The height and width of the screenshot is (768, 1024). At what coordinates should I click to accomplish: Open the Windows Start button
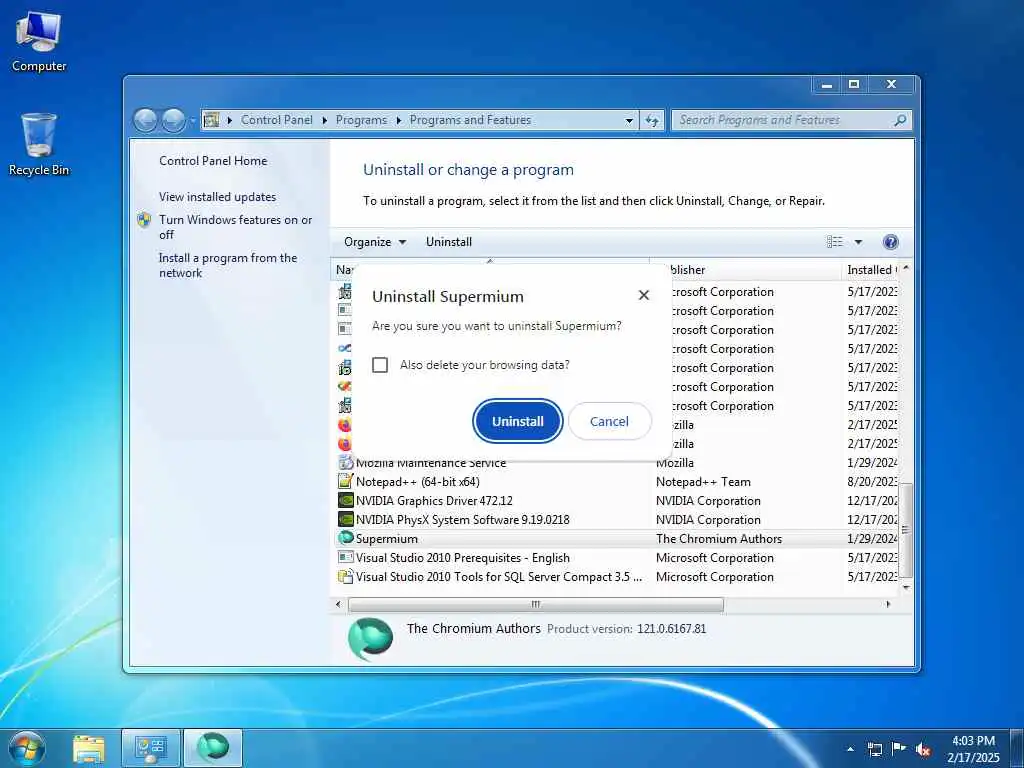(27, 749)
